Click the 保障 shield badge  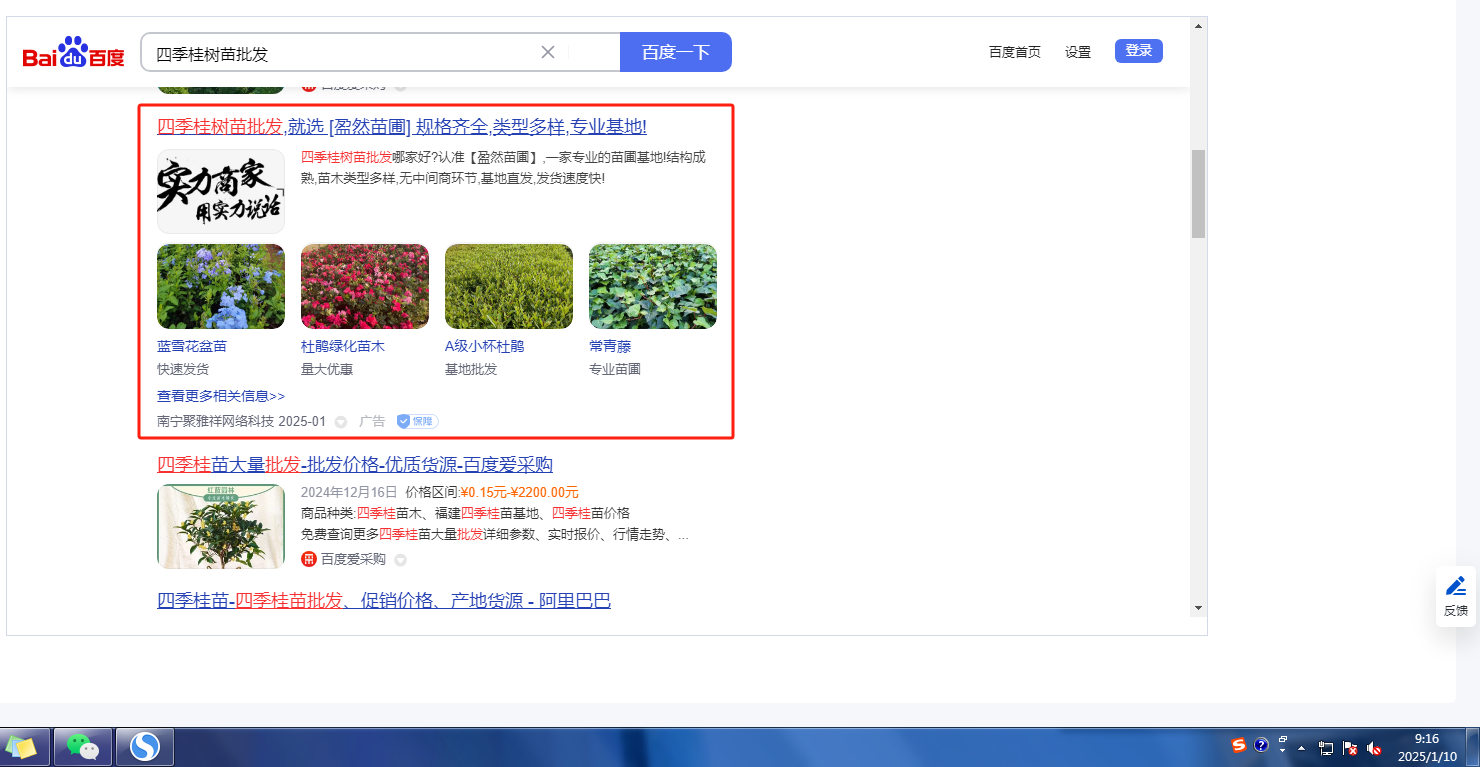417,422
